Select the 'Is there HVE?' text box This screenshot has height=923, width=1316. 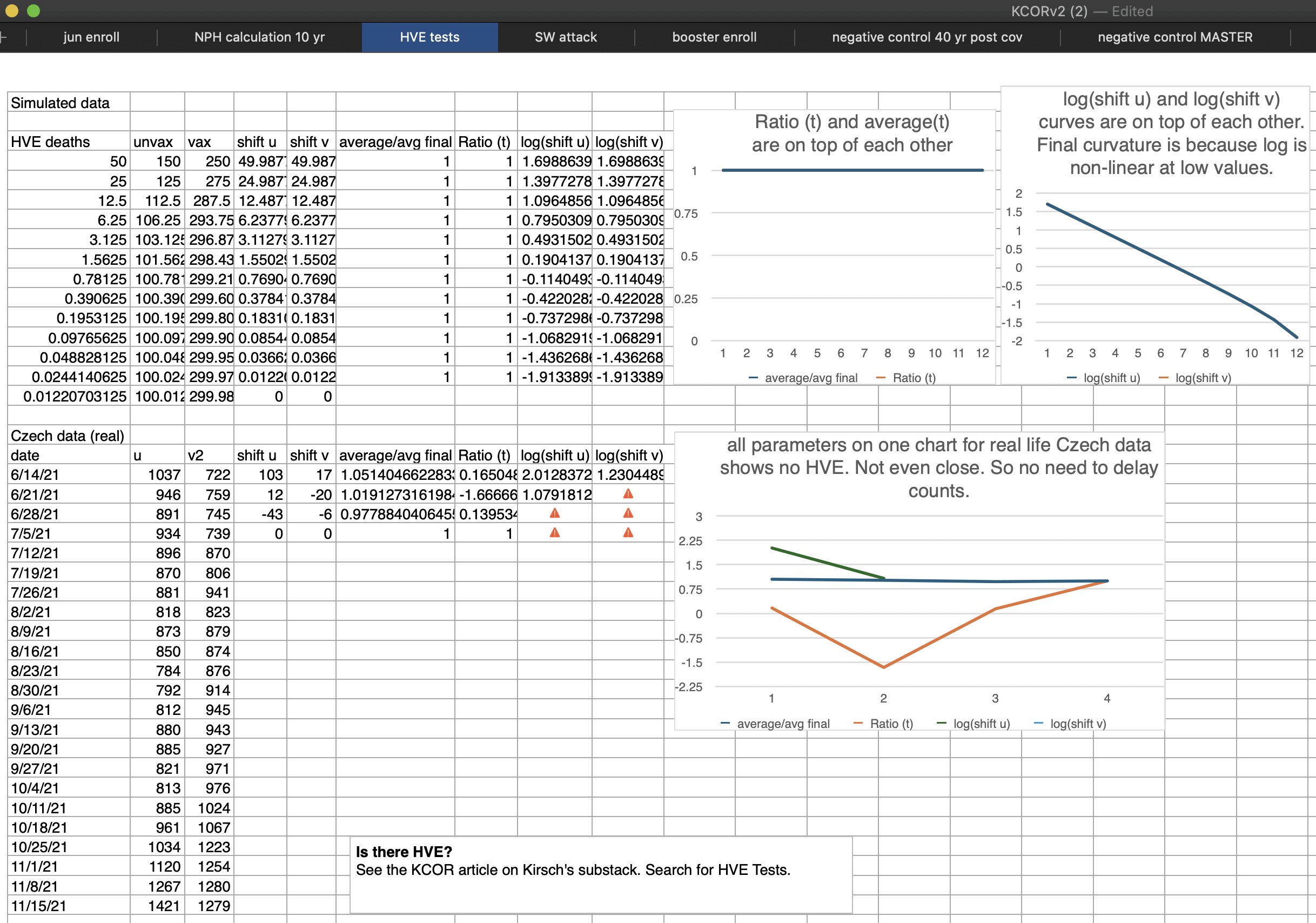tap(600, 874)
